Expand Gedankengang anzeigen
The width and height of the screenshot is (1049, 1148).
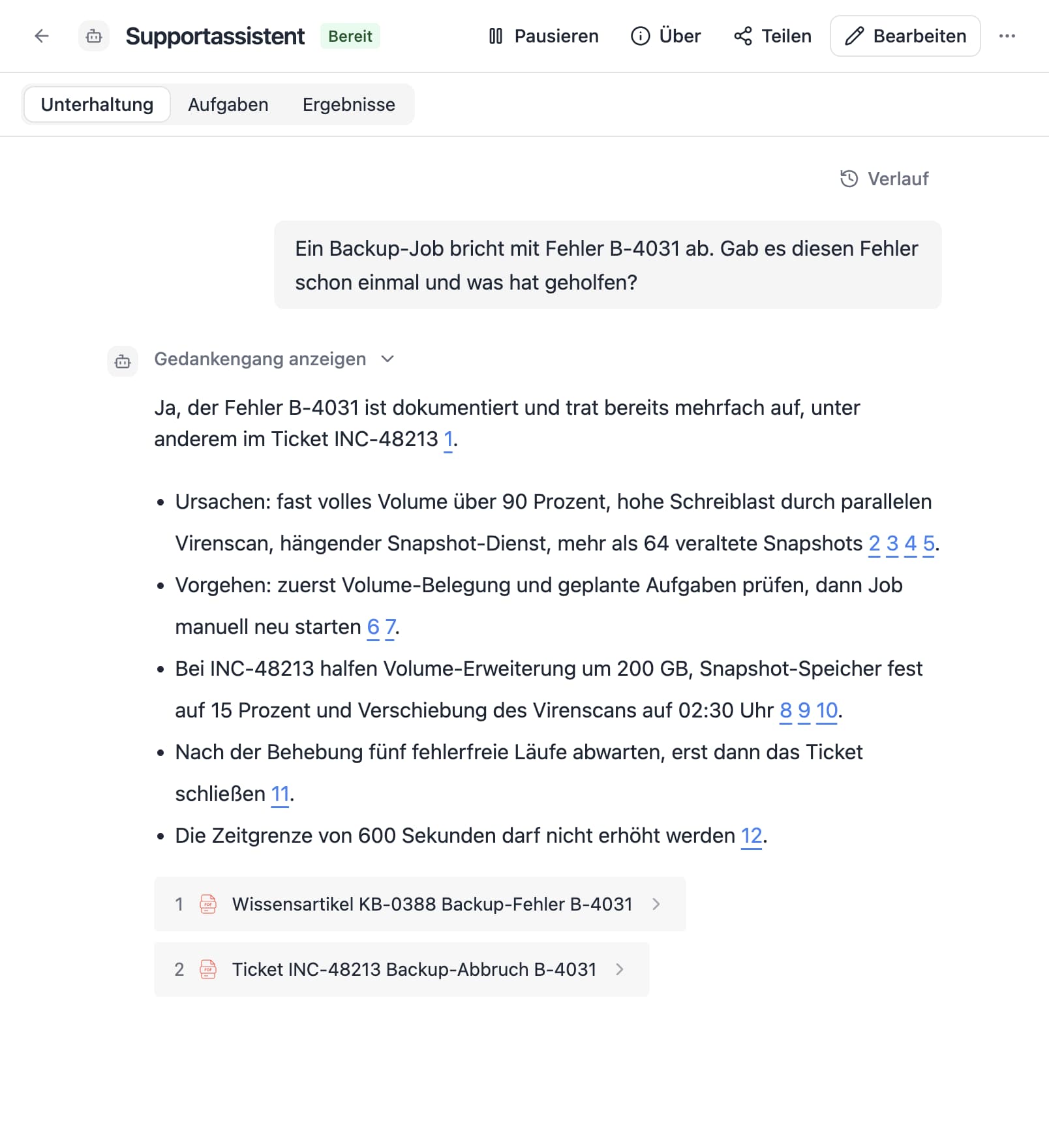pyautogui.click(x=274, y=359)
